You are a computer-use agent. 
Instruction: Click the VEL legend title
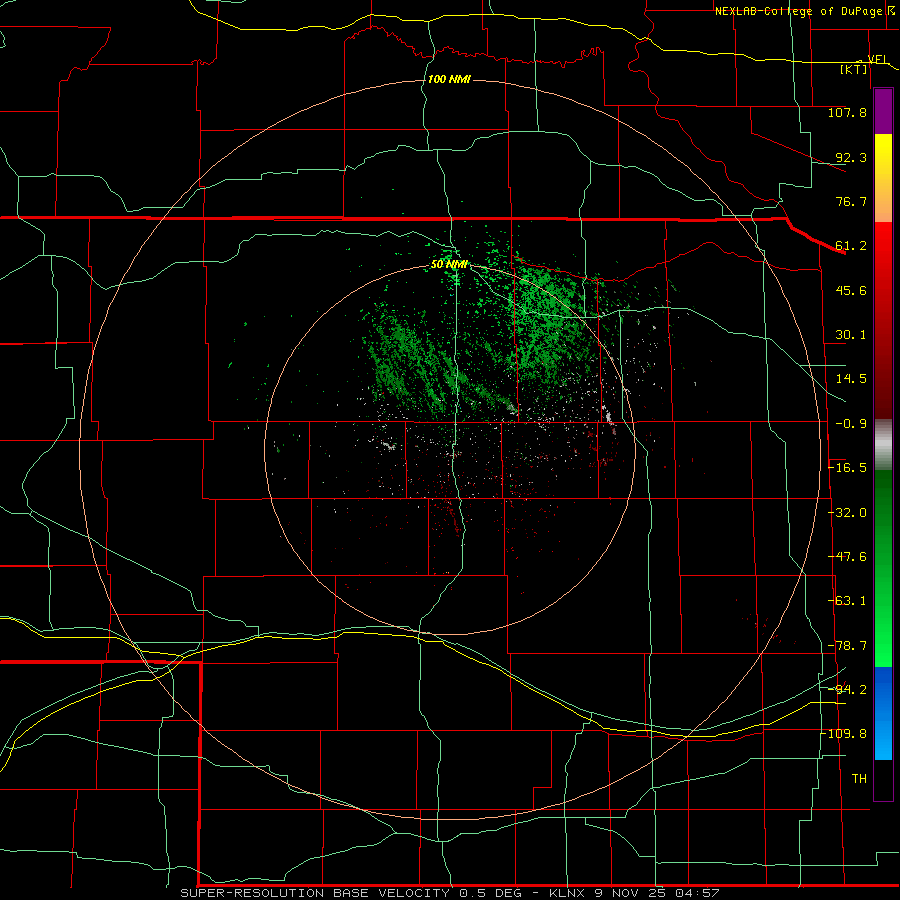click(x=878, y=59)
